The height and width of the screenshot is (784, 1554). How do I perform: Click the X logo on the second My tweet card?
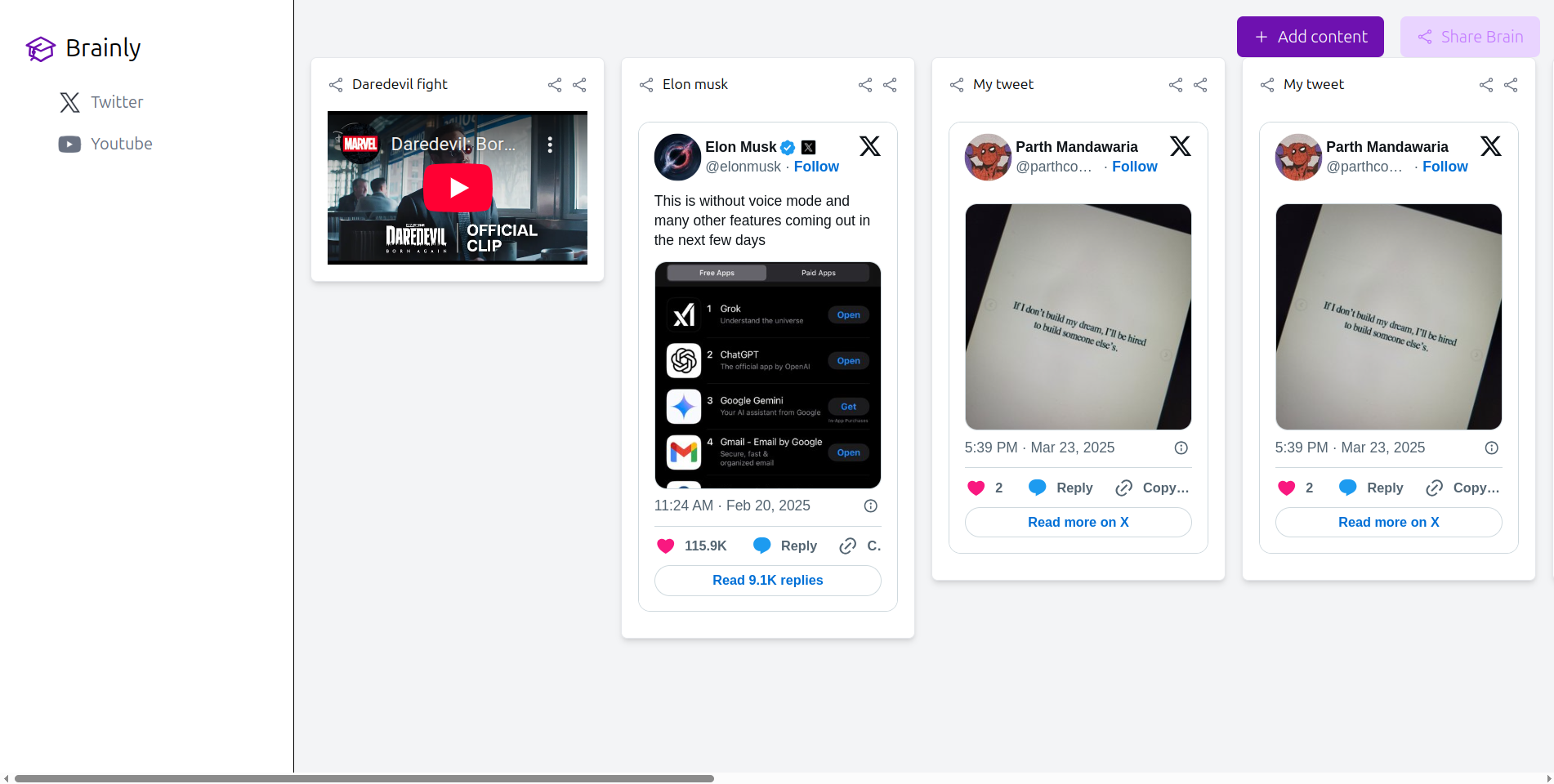[1491, 146]
